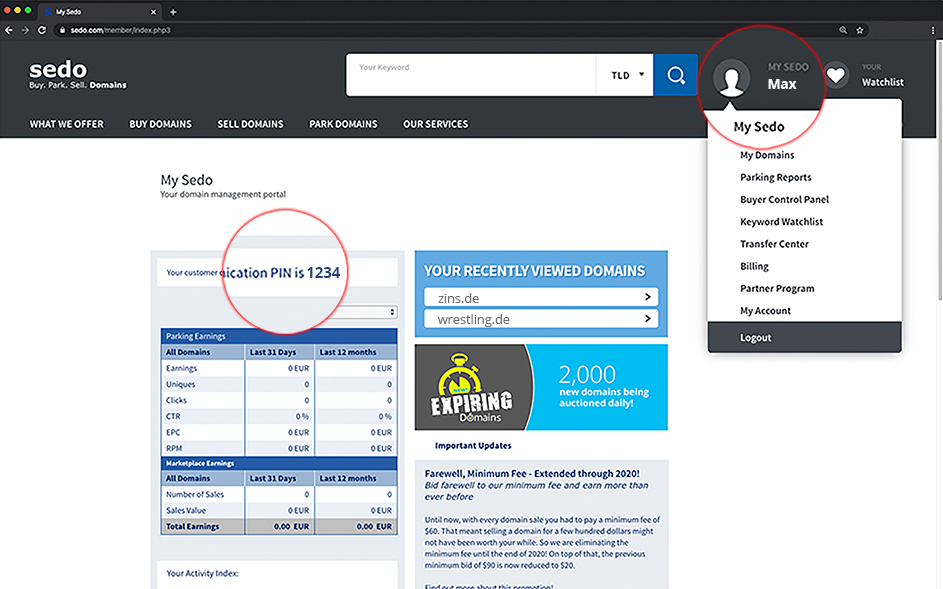Click the Sales Value row label
The image size is (943, 589).
(x=186, y=510)
